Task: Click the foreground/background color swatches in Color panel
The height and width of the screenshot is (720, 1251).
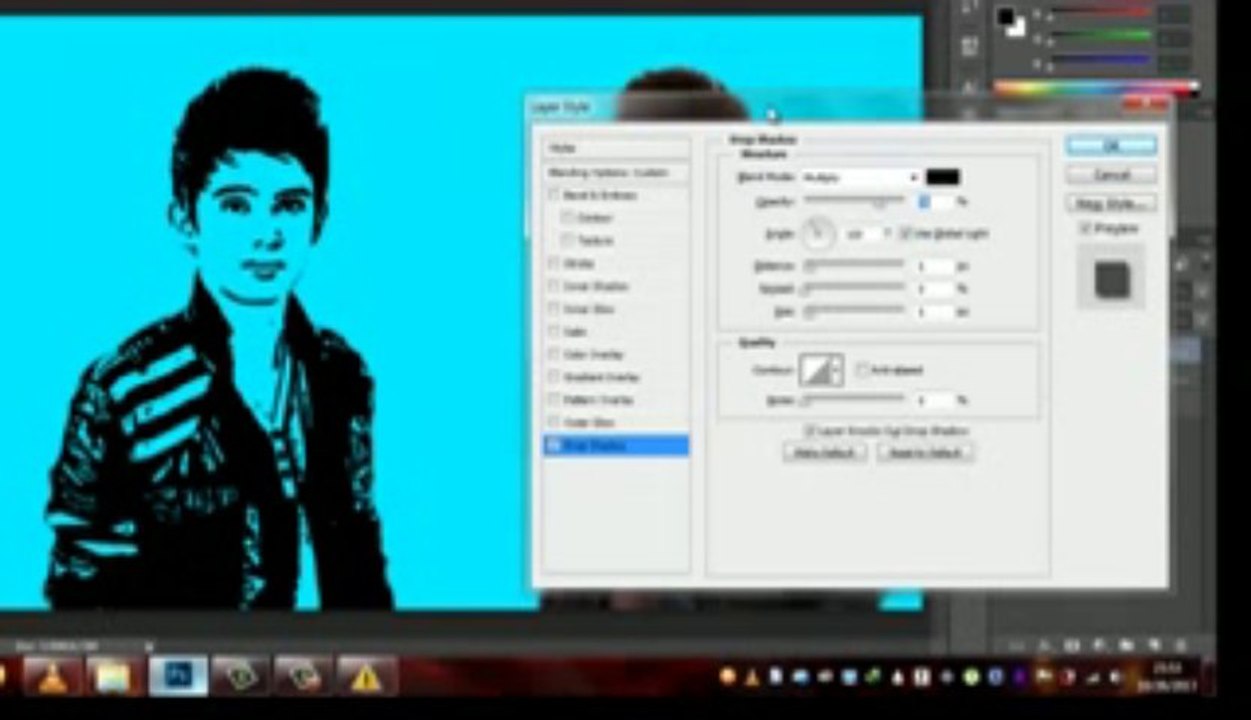Action: click(x=1012, y=20)
